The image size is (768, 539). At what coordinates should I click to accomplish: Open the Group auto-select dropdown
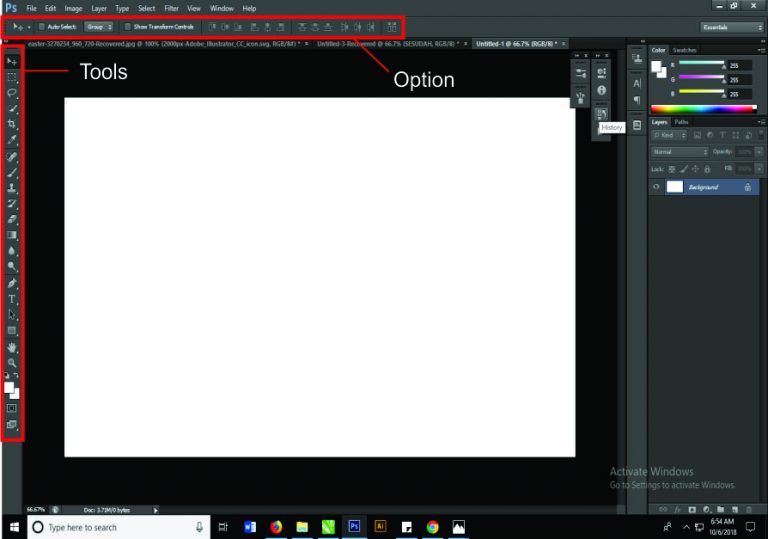coord(99,27)
